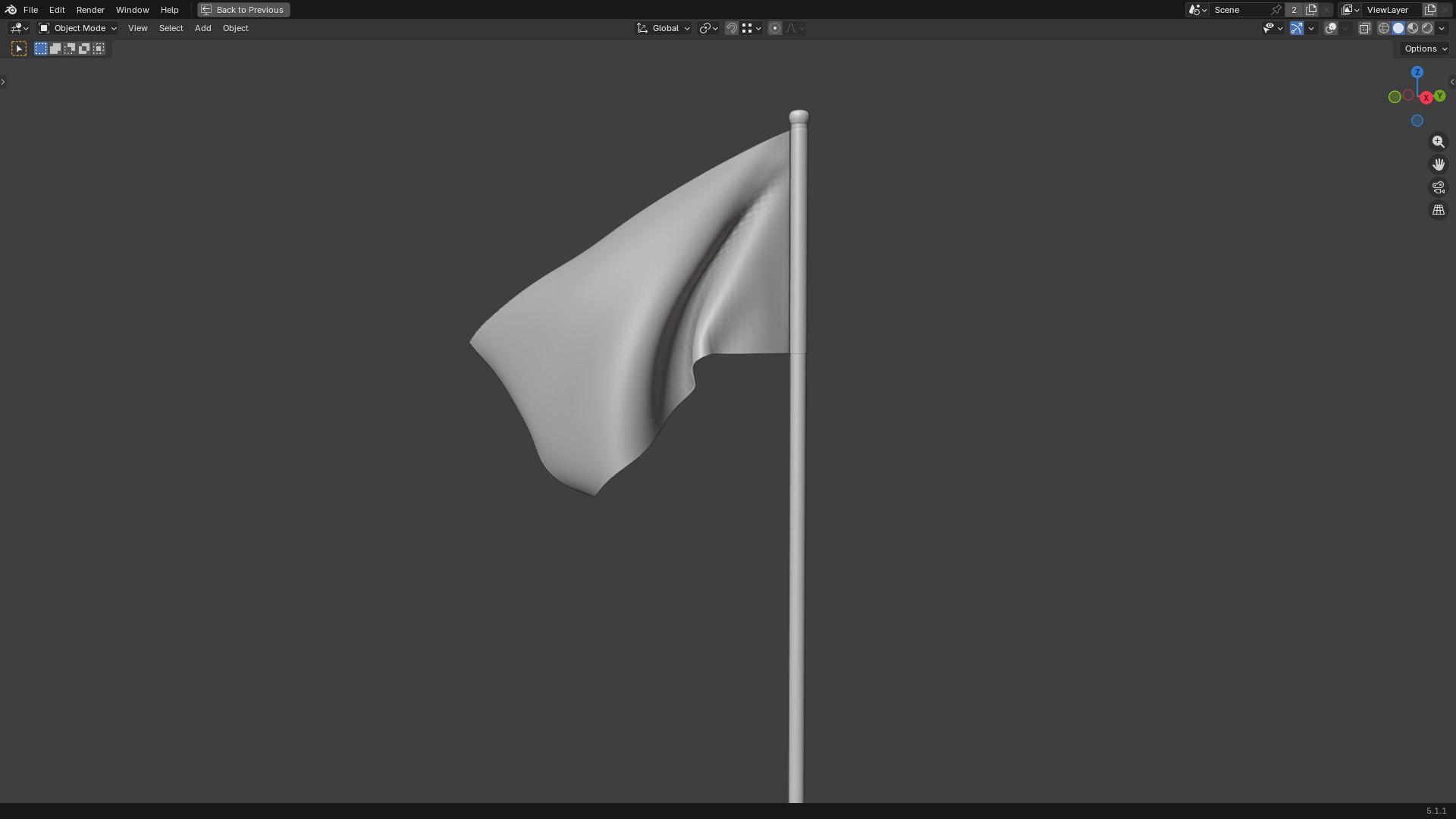Open the transform pivot point dropdown
Image resolution: width=1456 pixels, height=819 pixels.
[708, 28]
